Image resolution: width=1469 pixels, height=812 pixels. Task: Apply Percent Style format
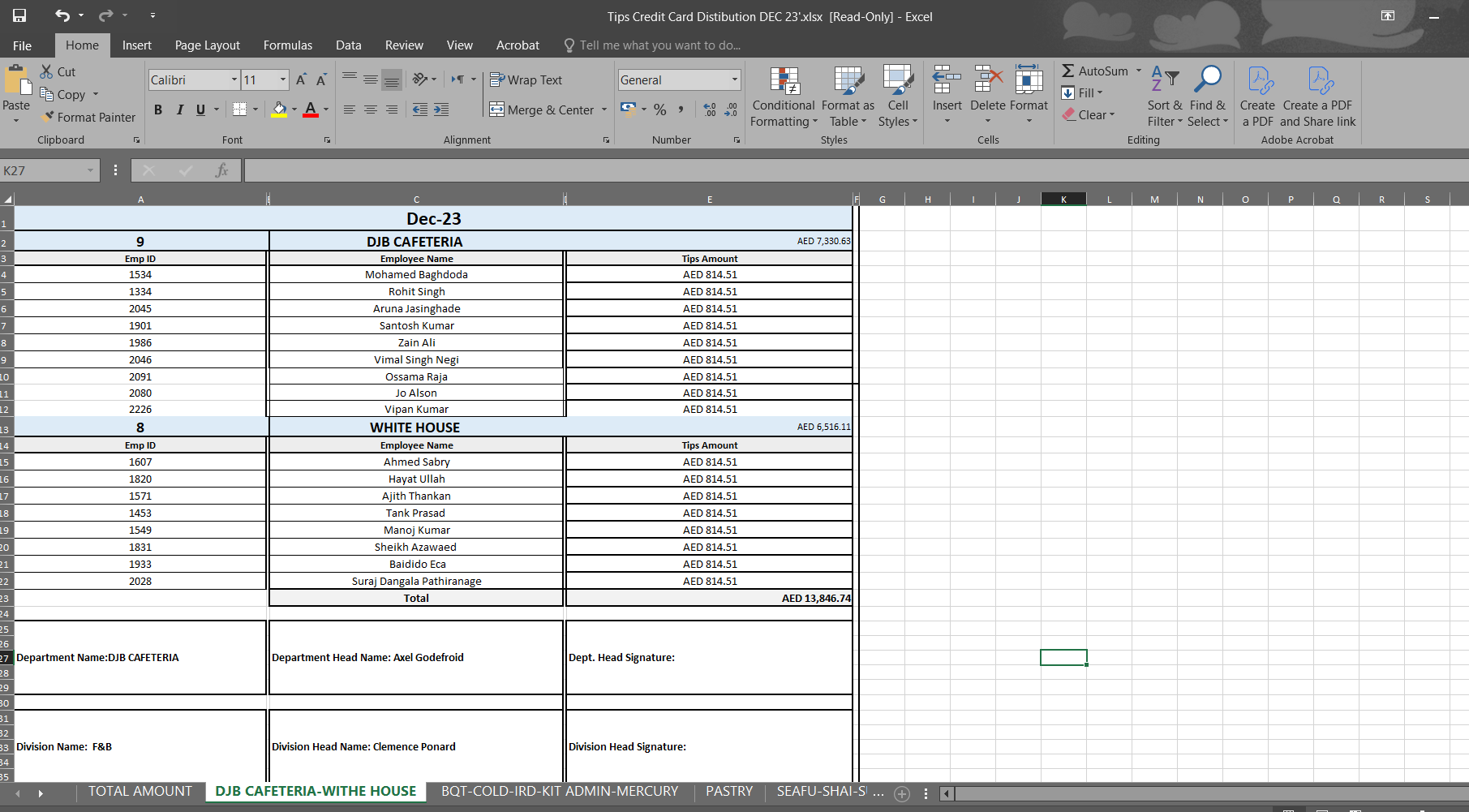(x=660, y=110)
